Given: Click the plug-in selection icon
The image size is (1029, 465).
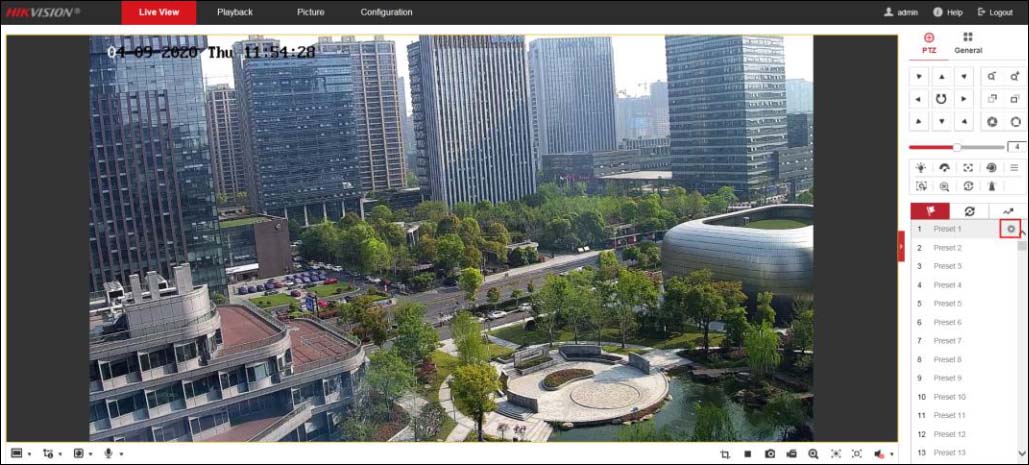Looking at the screenshot, I should pyautogui.click(x=78, y=453).
